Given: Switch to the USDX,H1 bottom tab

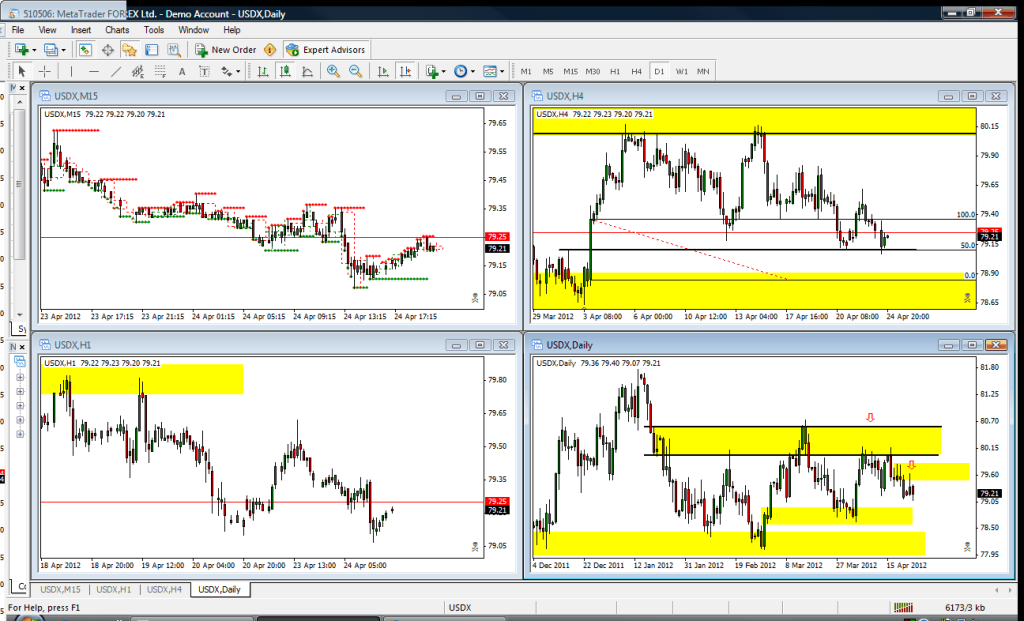Looking at the screenshot, I should click(114, 590).
